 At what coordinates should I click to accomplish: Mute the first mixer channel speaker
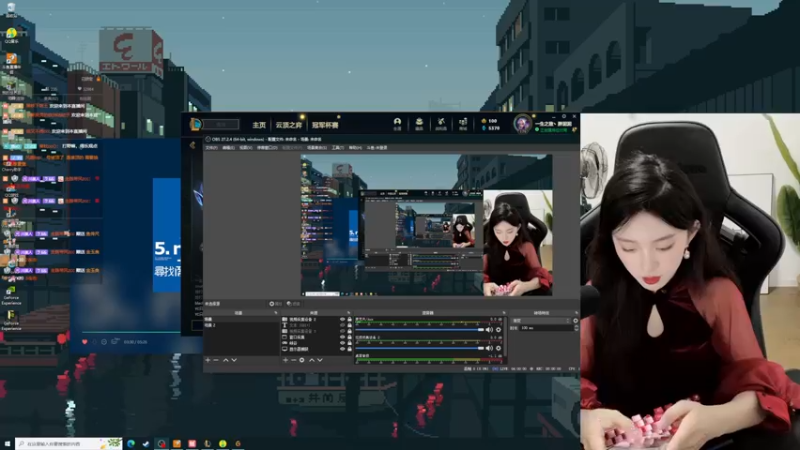(489, 330)
